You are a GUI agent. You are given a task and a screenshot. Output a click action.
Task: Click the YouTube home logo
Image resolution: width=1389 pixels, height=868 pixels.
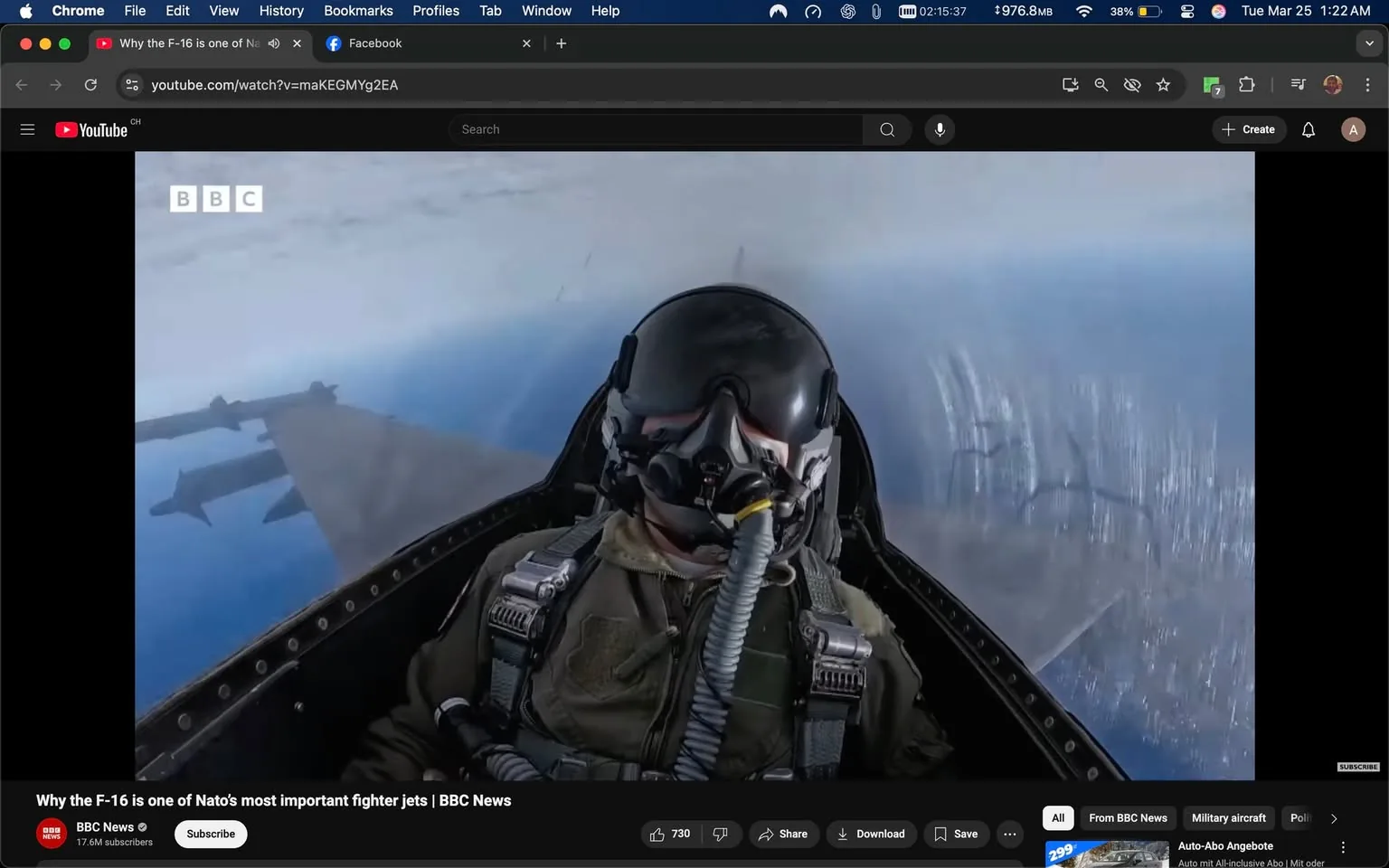pyautogui.click(x=91, y=129)
